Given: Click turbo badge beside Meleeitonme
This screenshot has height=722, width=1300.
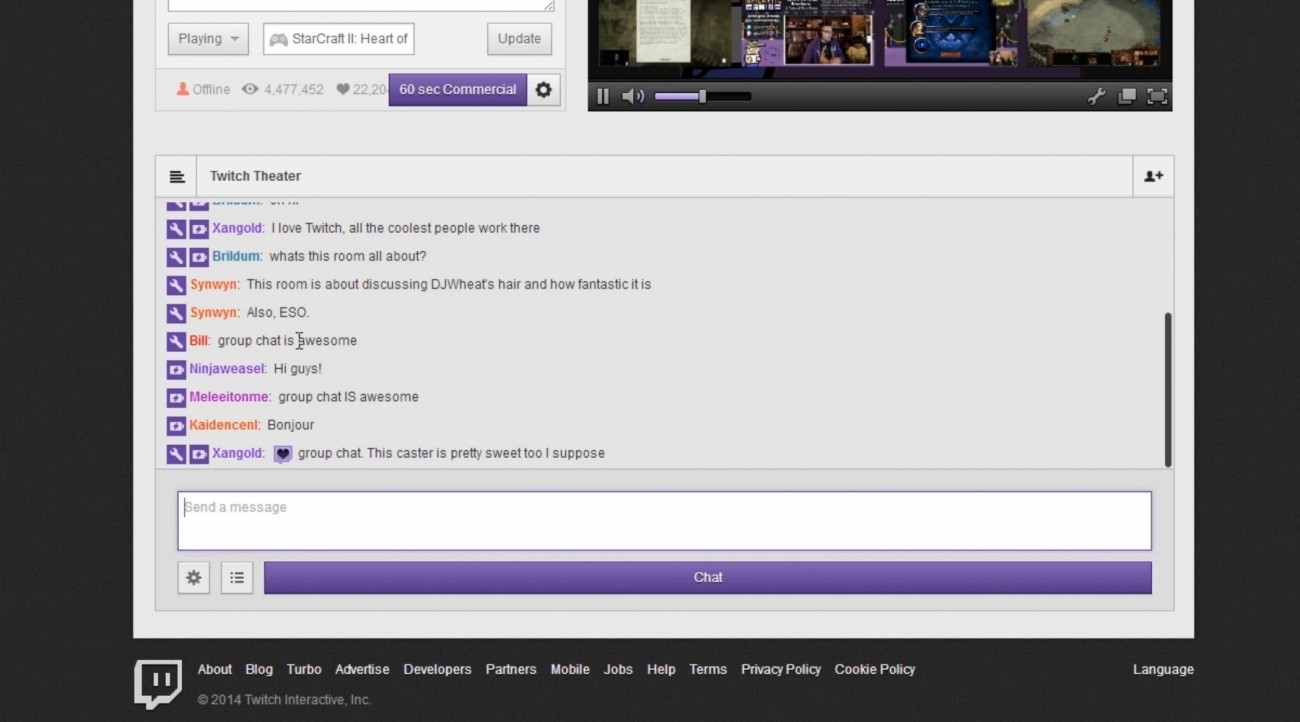Looking at the screenshot, I should pyautogui.click(x=176, y=397).
